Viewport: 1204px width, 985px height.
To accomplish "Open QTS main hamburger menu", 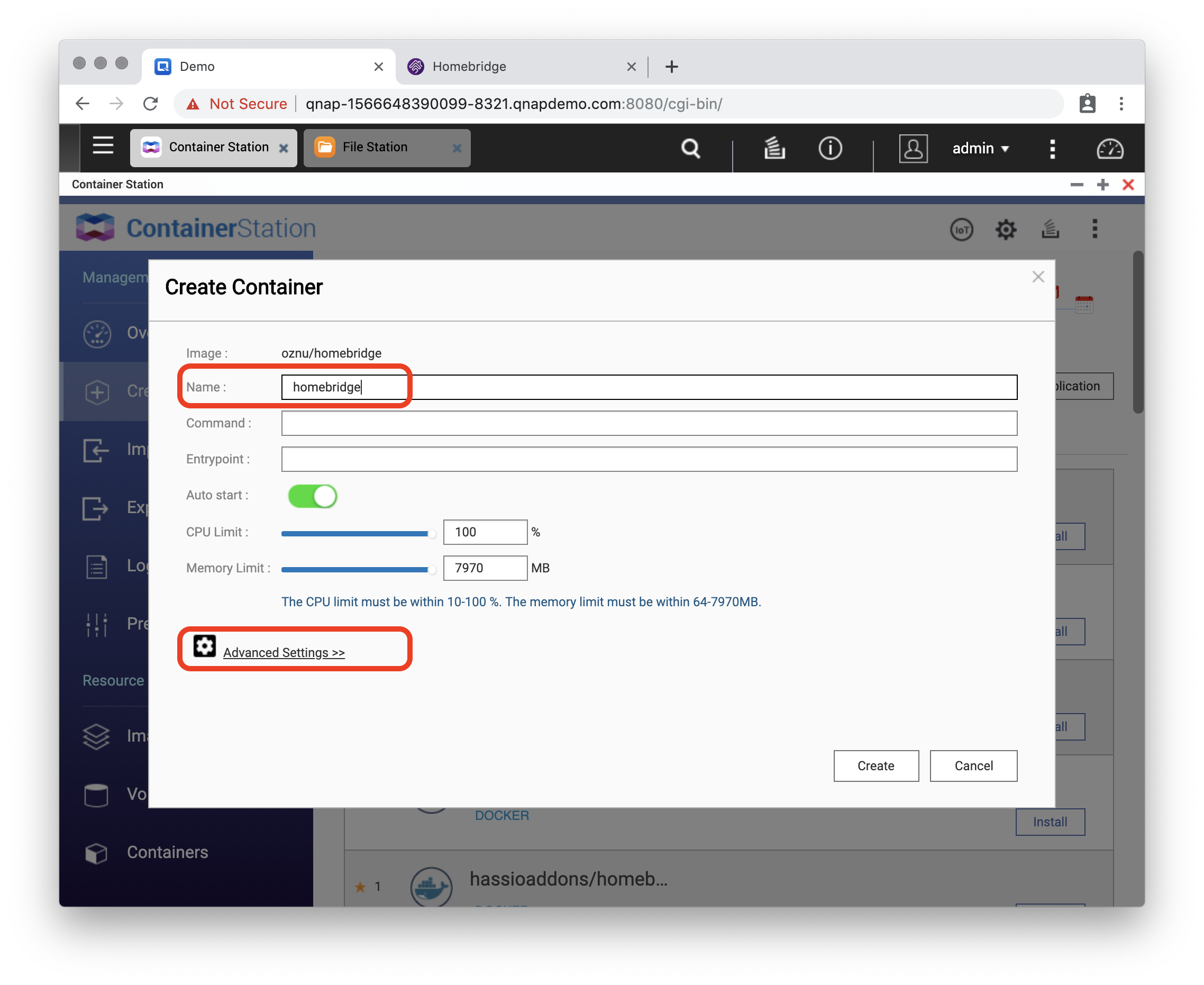I will pyautogui.click(x=103, y=146).
